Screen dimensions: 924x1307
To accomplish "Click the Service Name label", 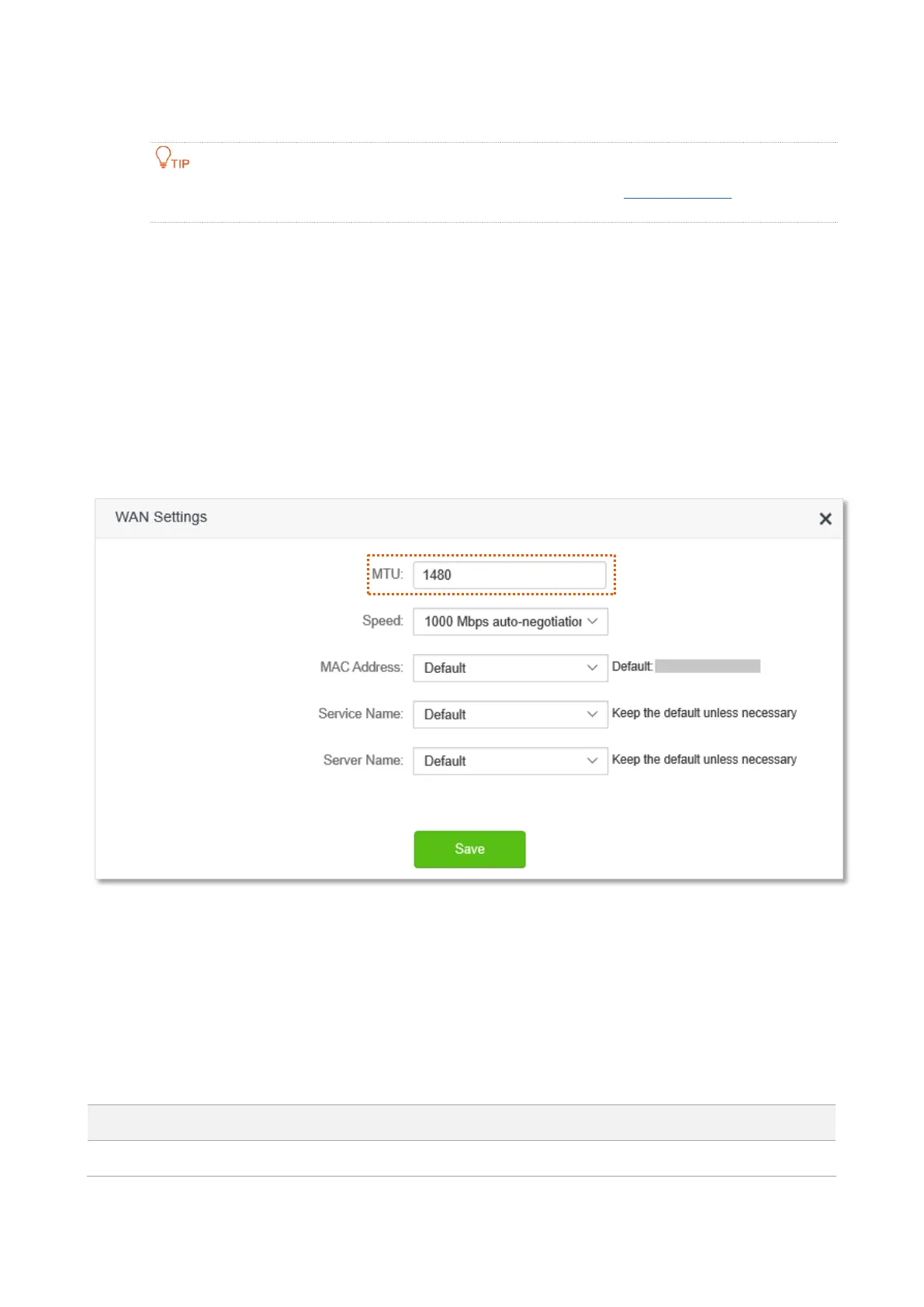I will pyautogui.click(x=361, y=714).
